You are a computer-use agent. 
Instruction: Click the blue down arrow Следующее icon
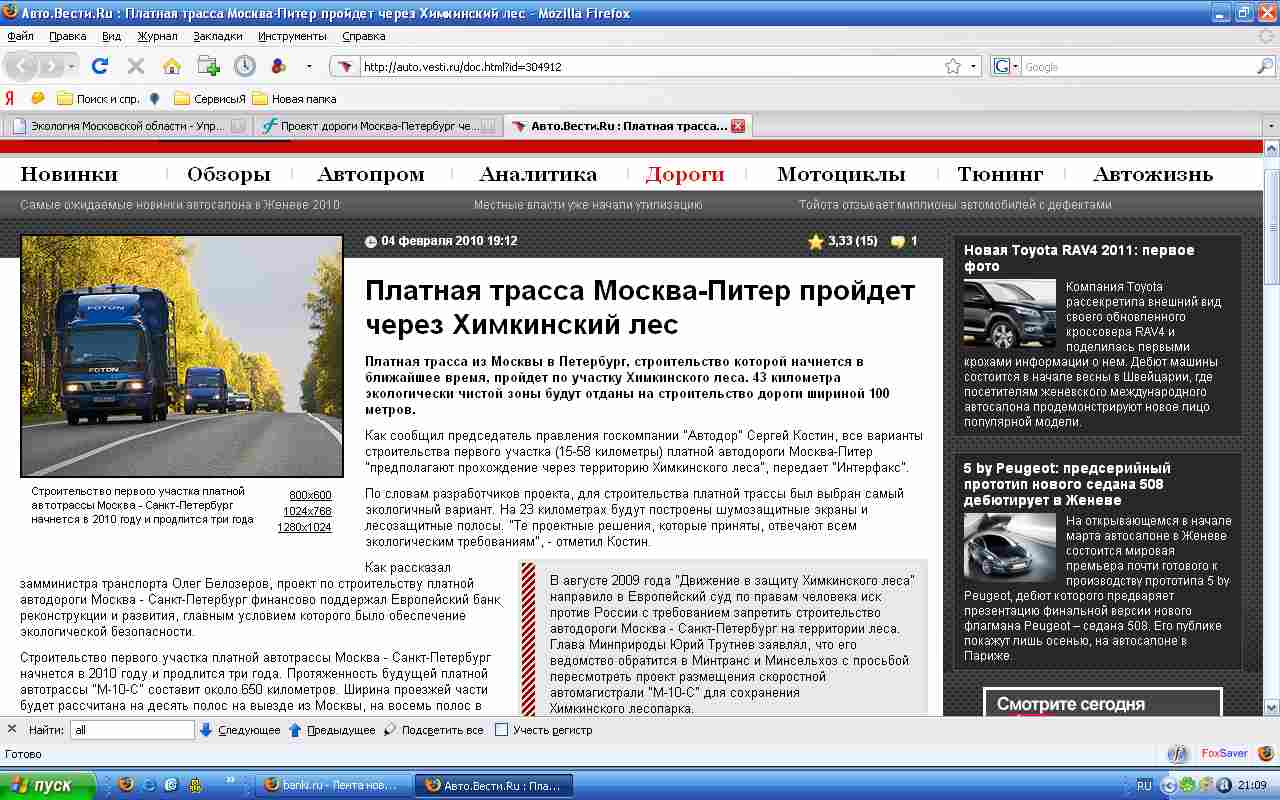206,730
